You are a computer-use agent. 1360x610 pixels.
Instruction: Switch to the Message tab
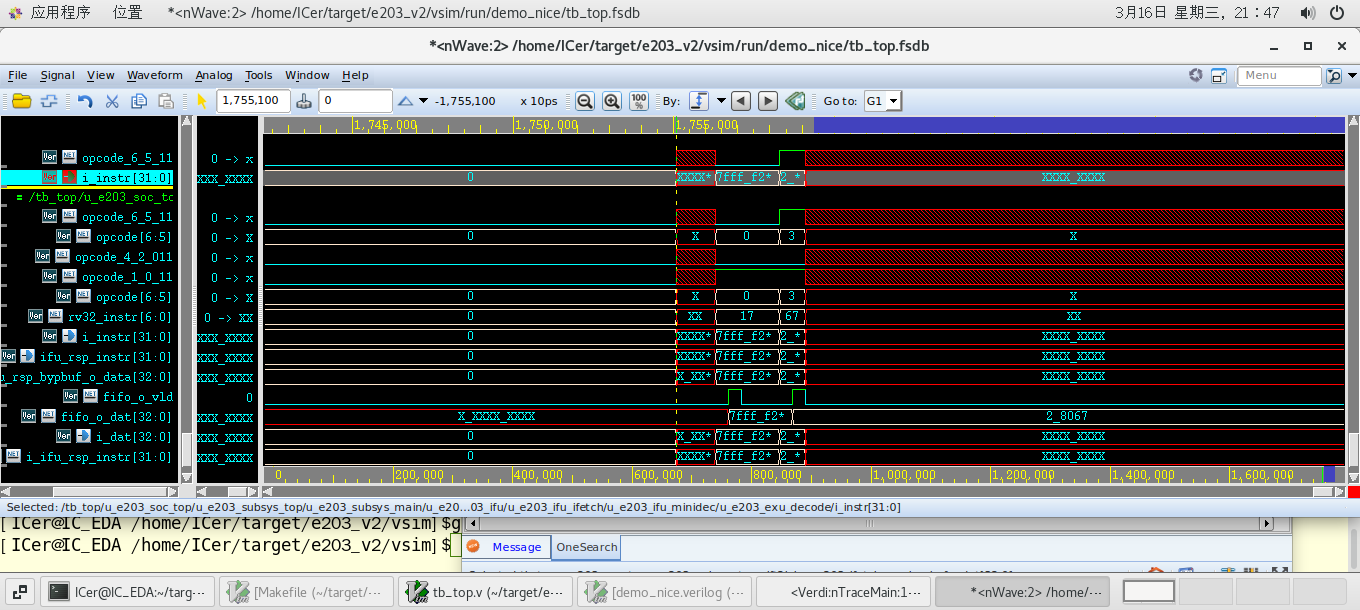516,547
